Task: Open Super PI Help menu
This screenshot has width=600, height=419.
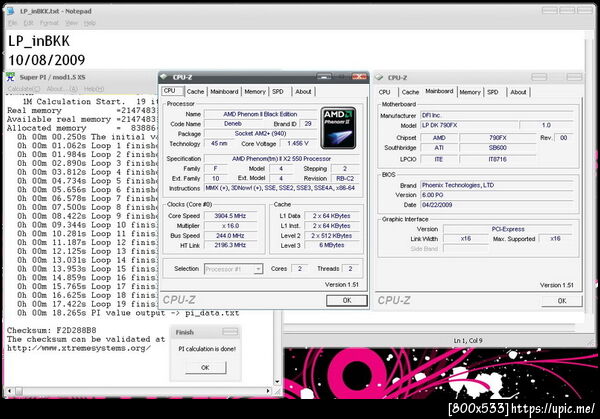Action: tap(94, 89)
